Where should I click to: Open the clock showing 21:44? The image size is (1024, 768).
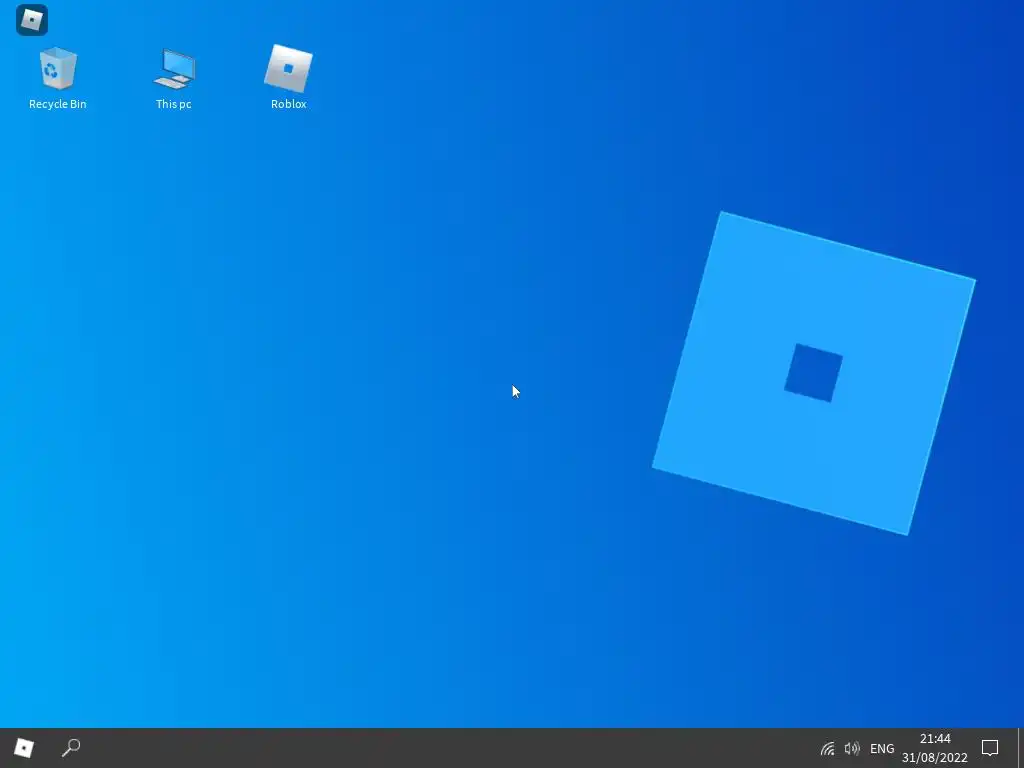coord(935,739)
